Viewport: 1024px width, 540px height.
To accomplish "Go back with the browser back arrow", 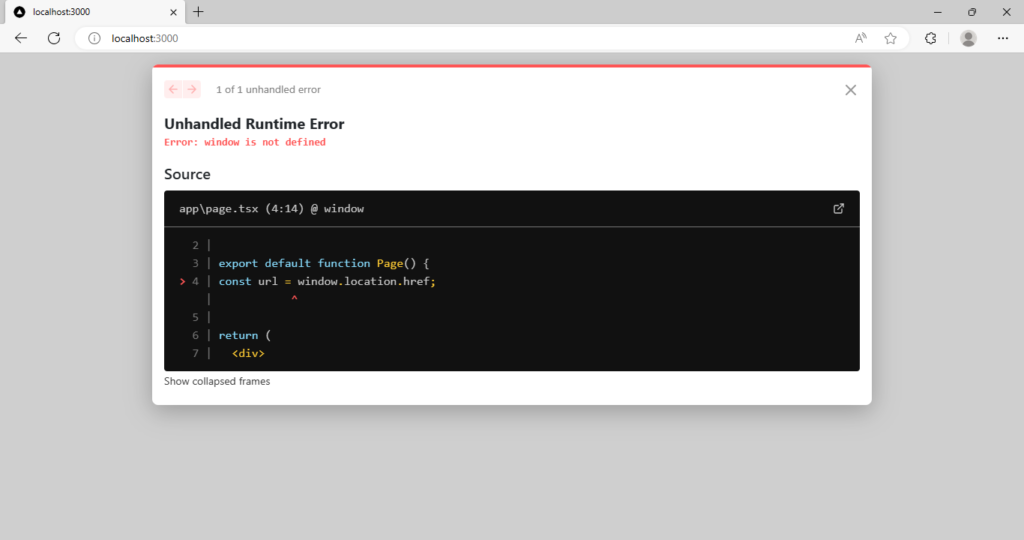I will [21, 38].
